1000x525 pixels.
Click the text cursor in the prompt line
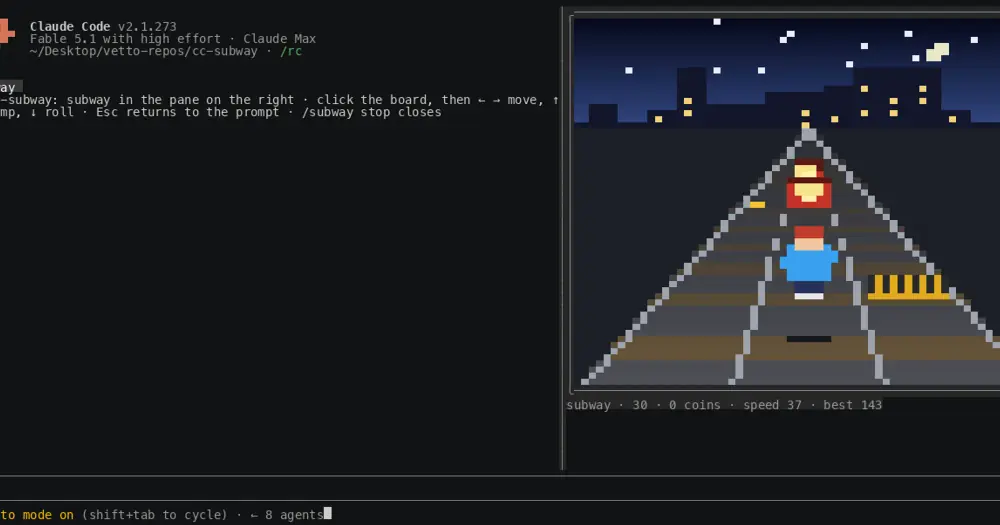click(x=328, y=514)
